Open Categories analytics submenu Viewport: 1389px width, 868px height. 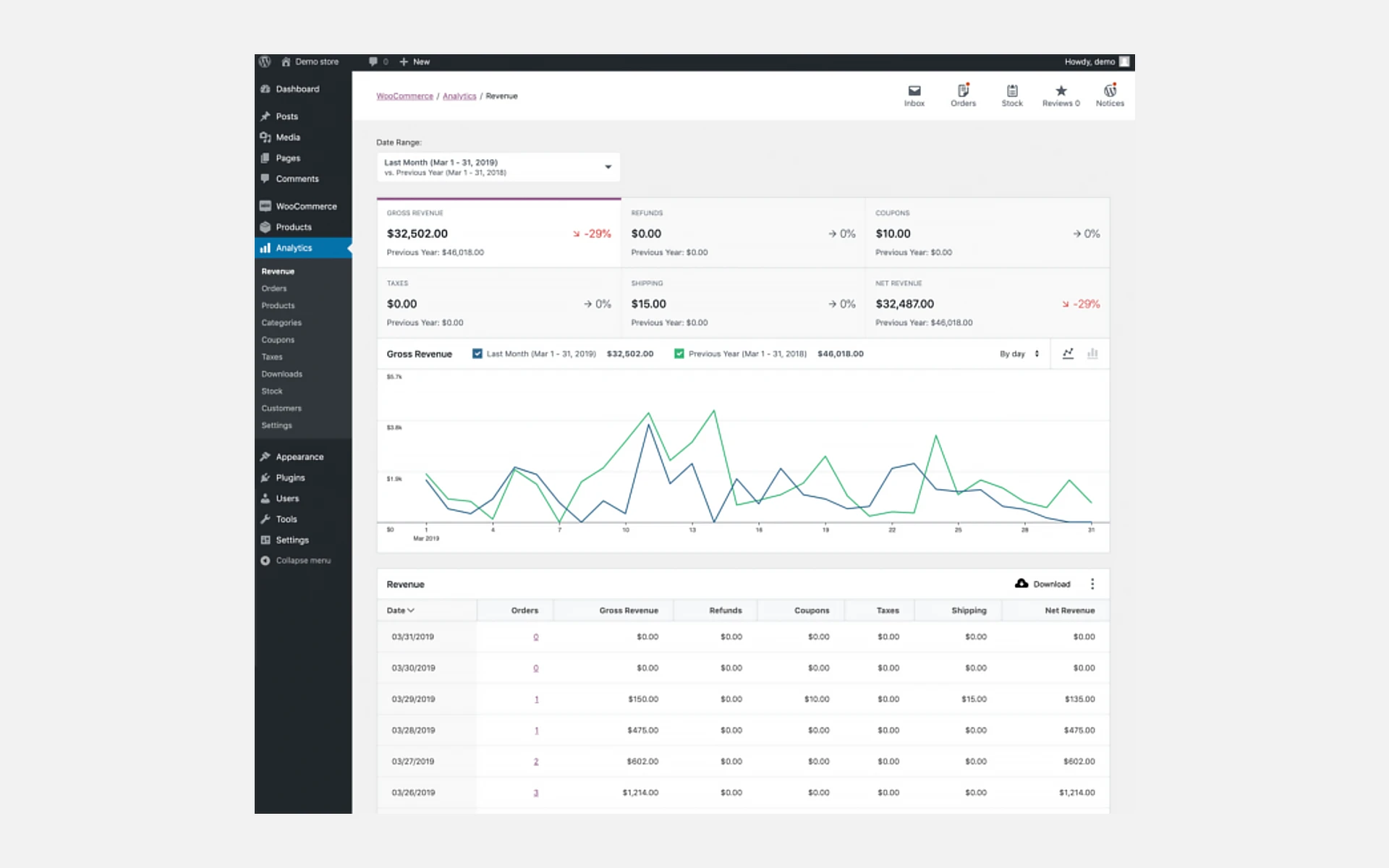281,323
